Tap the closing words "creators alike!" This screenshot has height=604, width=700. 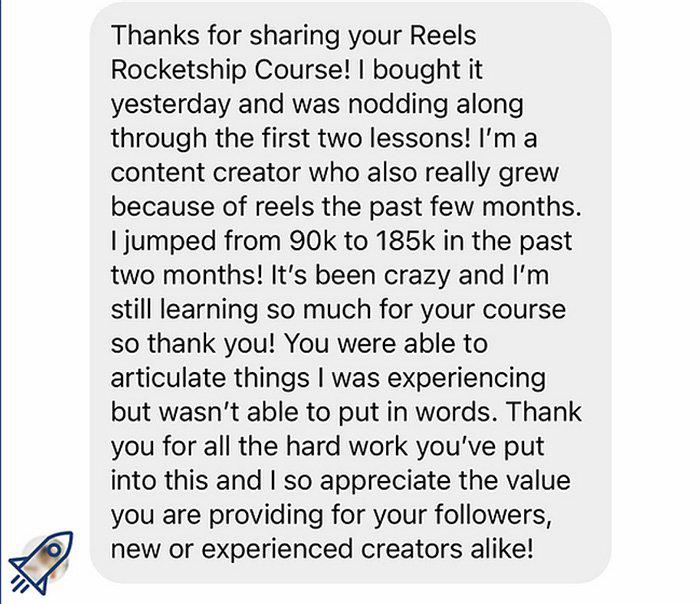click(447, 550)
